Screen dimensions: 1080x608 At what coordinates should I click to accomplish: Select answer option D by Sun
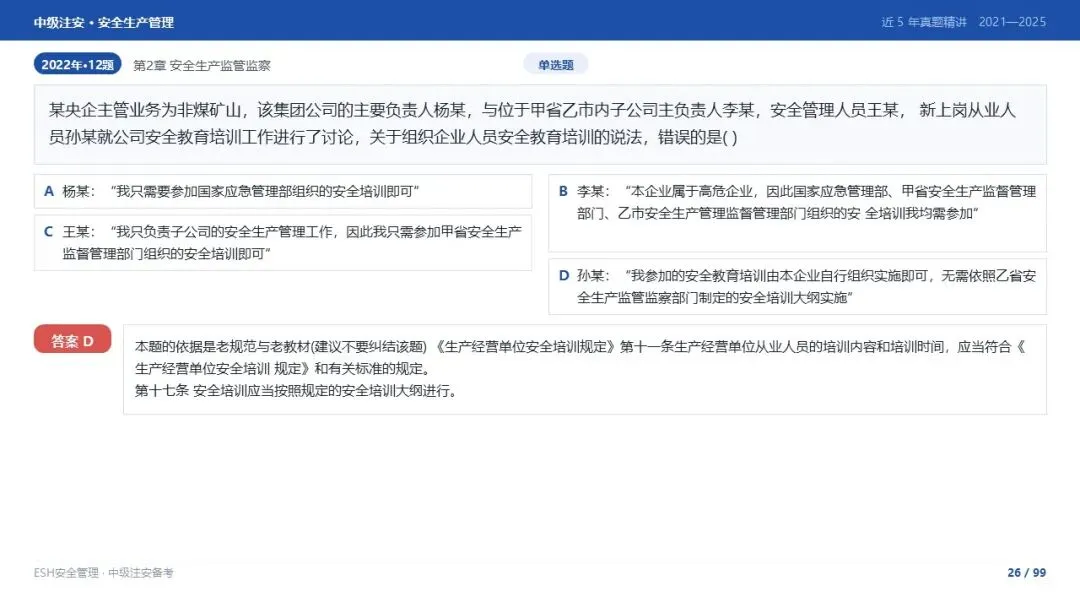point(797,286)
